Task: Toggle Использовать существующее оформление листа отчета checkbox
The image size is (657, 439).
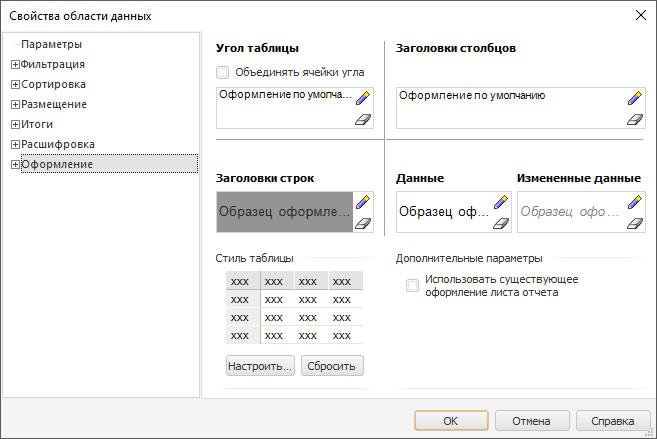Action: point(412,286)
